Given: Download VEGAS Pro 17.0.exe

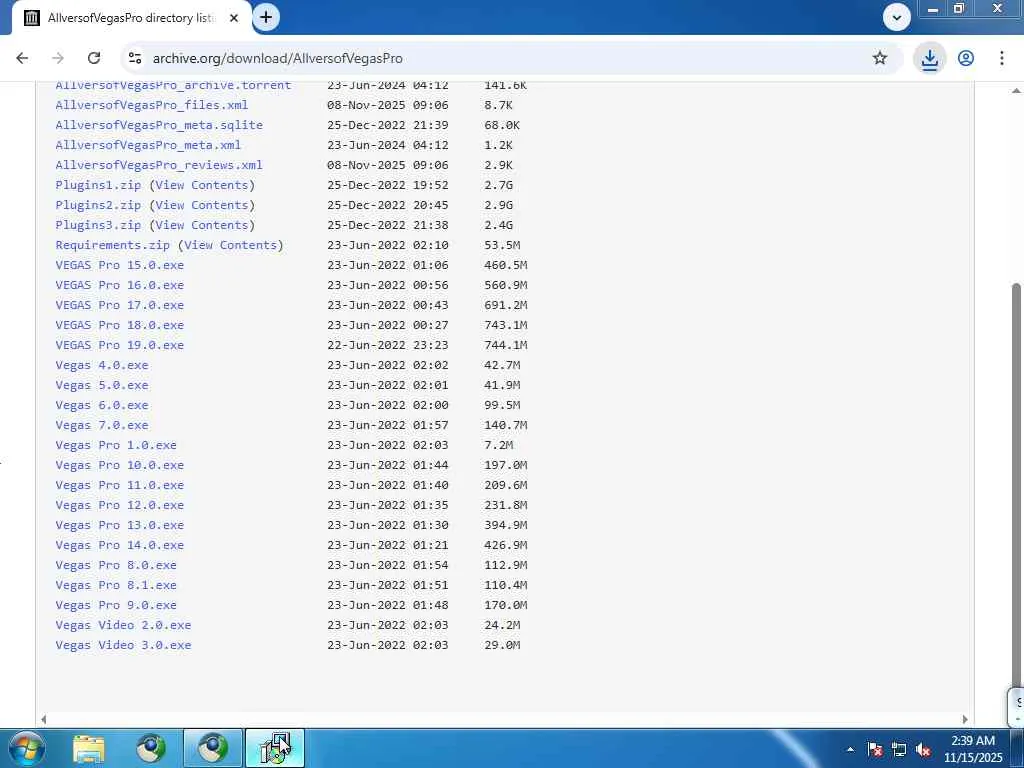Looking at the screenshot, I should tap(120, 305).
